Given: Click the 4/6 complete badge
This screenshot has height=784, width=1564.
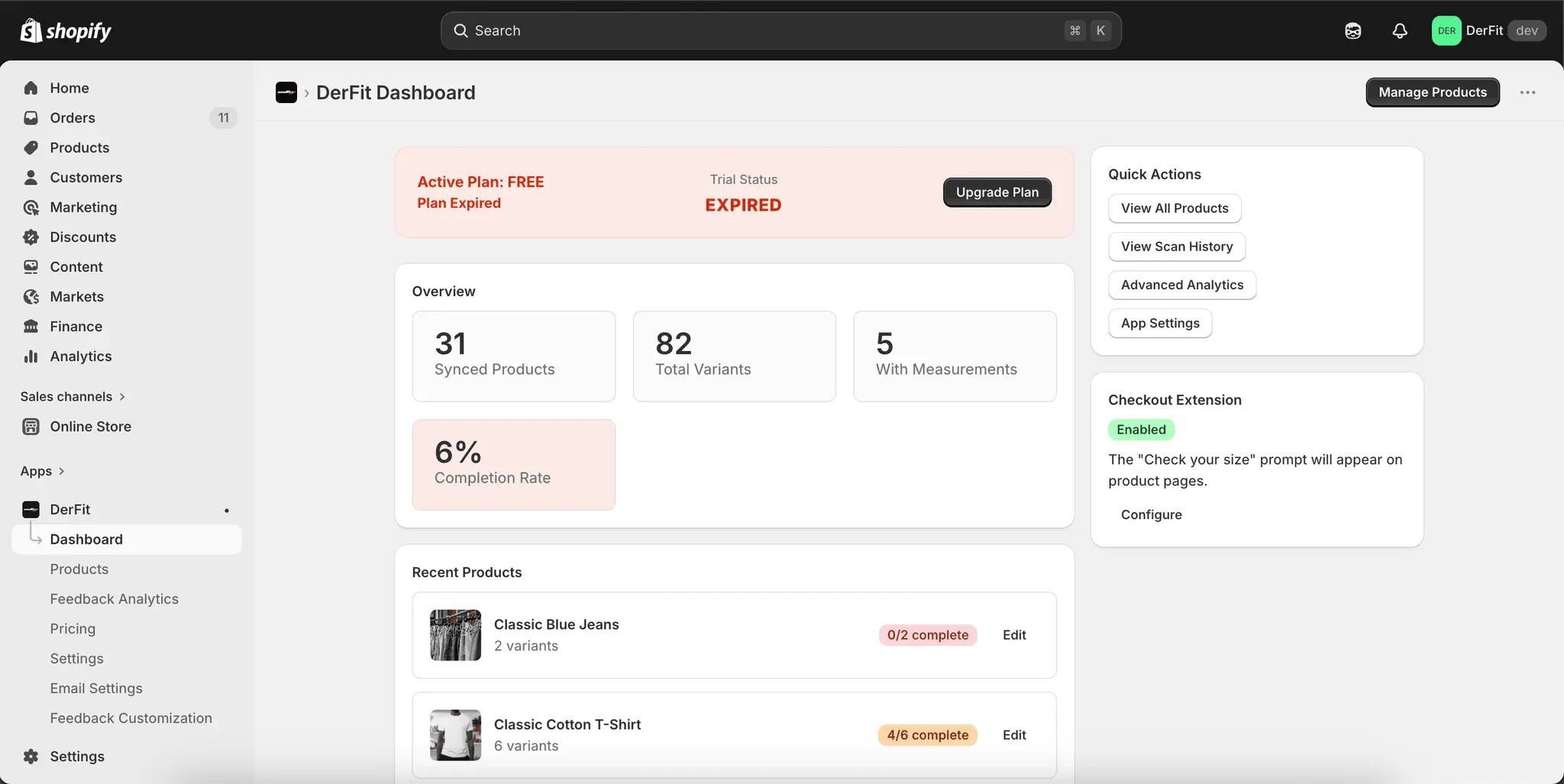Looking at the screenshot, I should pyautogui.click(x=927, y=735).
